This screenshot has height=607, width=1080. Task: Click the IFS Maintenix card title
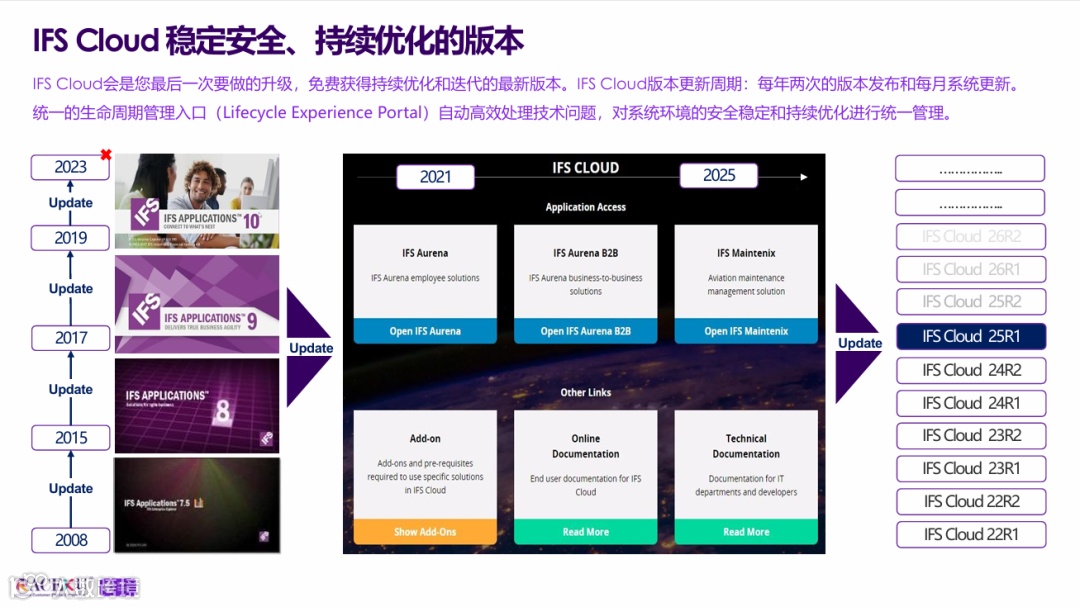[x=746, y=253]
